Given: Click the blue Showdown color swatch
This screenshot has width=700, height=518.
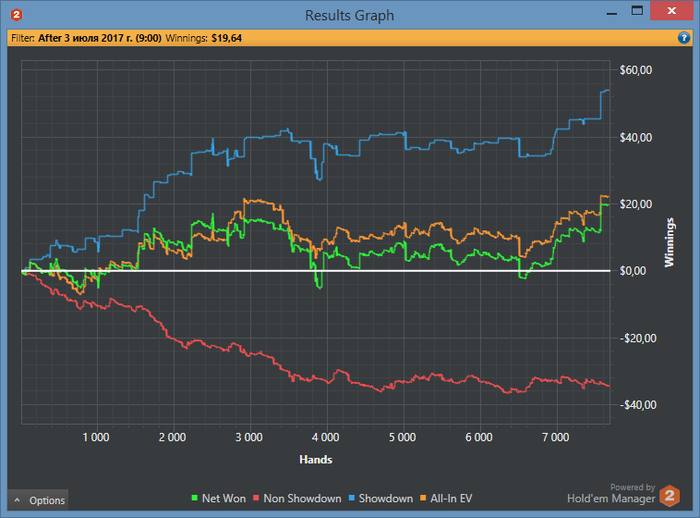Looking at the screenshot, I should click(352, 498).
